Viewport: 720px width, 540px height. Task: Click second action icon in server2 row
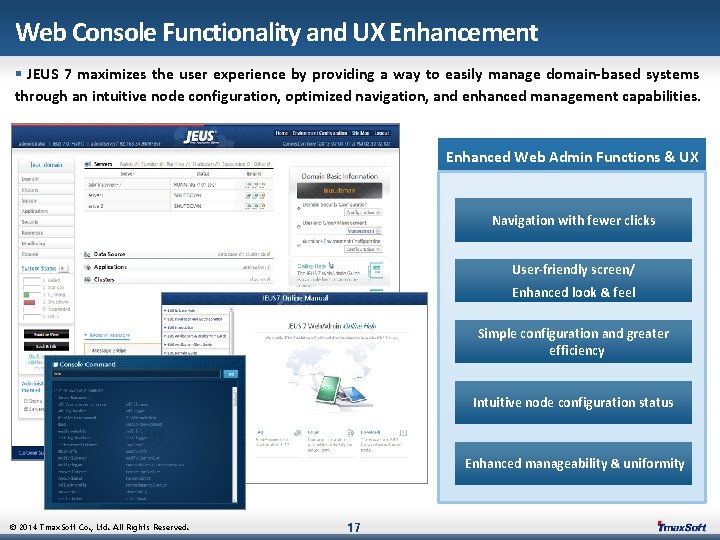pos(255,206)
